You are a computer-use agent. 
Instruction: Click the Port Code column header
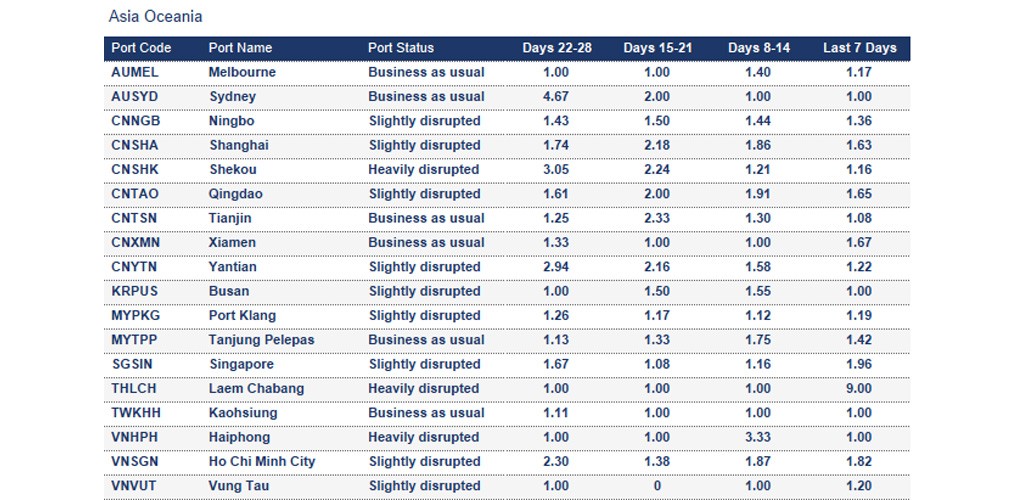[141, 48]
